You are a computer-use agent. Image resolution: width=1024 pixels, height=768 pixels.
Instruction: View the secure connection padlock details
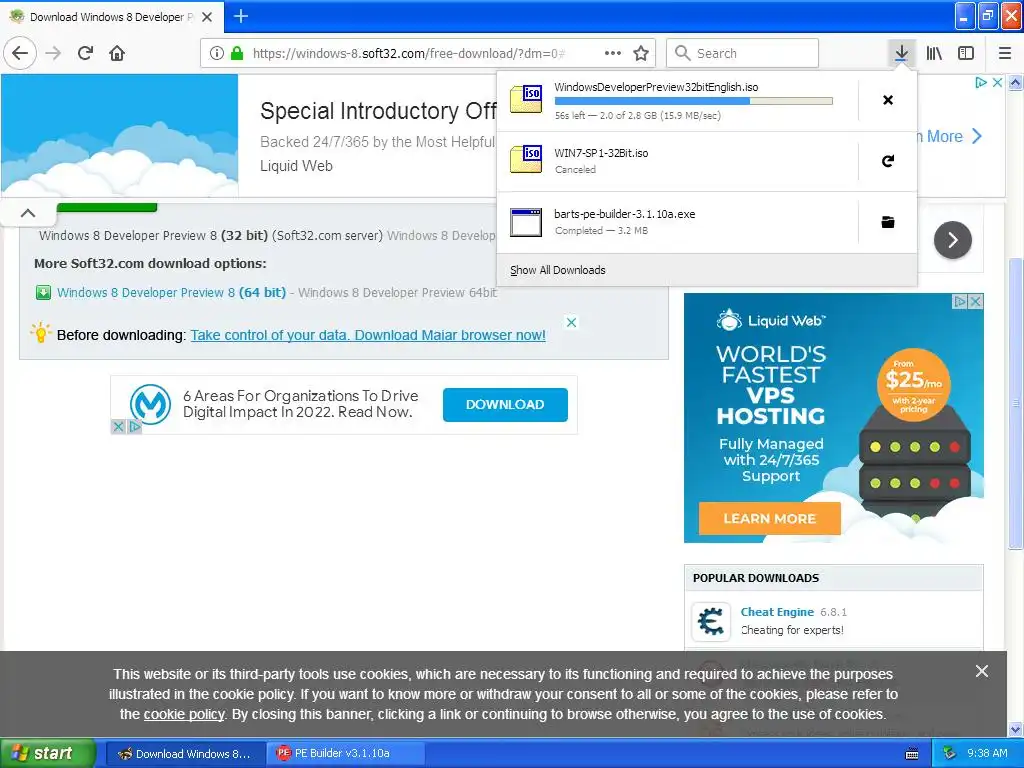(x=236, y=53)
